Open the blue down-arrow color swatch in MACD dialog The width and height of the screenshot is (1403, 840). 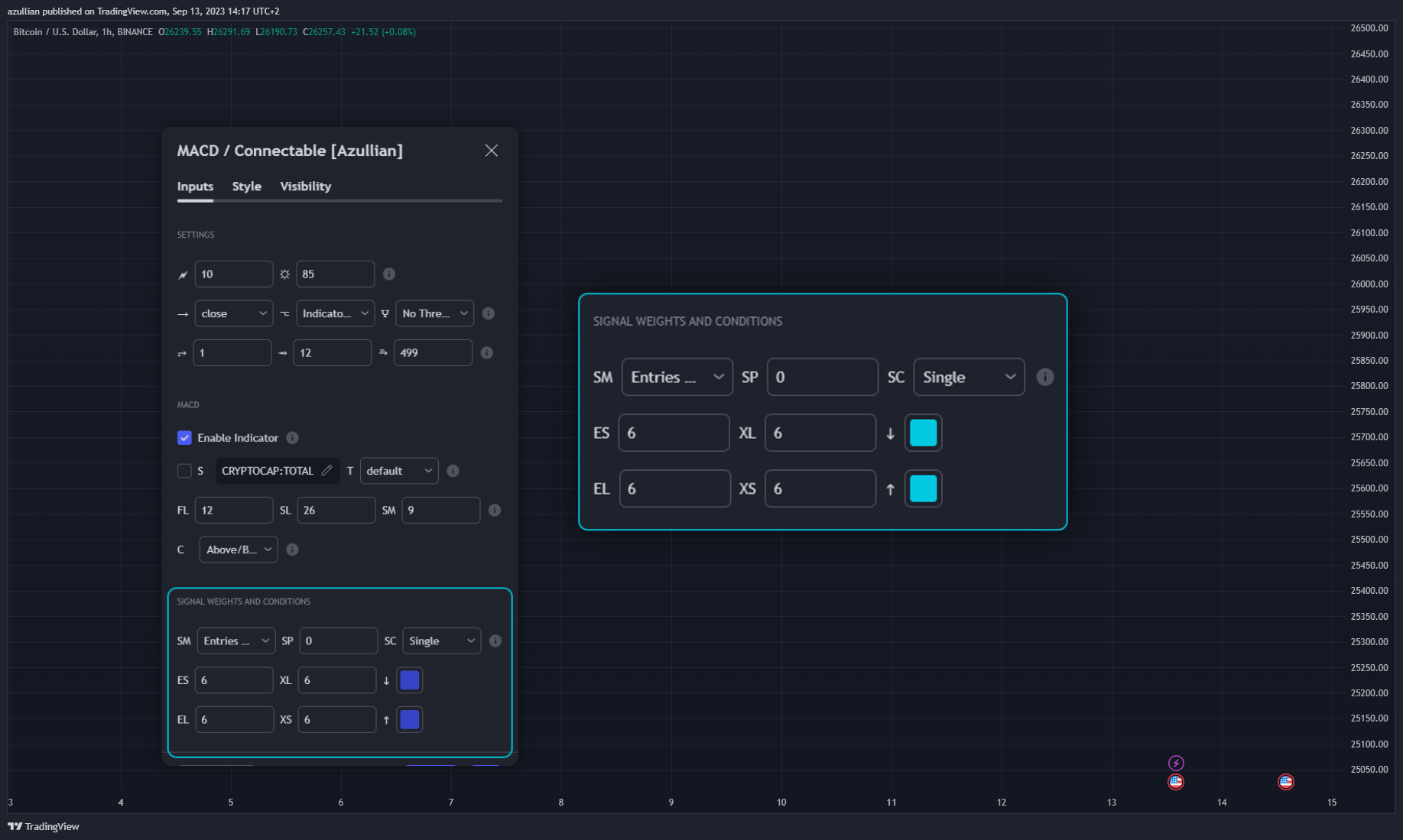point(410,680)
